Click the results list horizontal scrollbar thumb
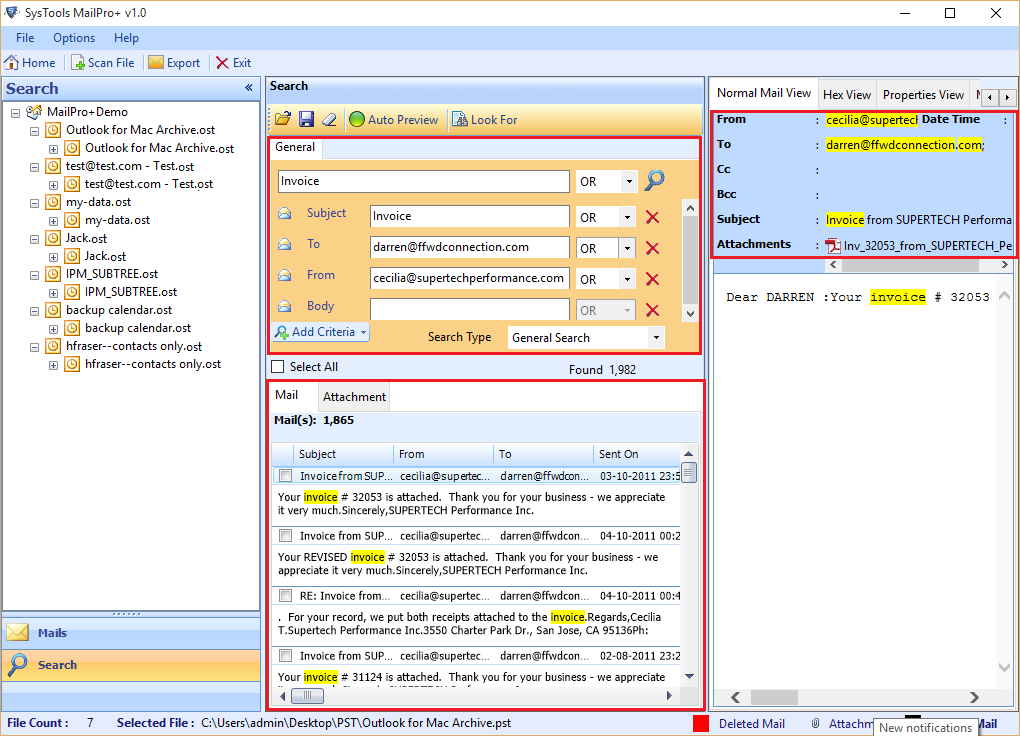 pos(307,696)
